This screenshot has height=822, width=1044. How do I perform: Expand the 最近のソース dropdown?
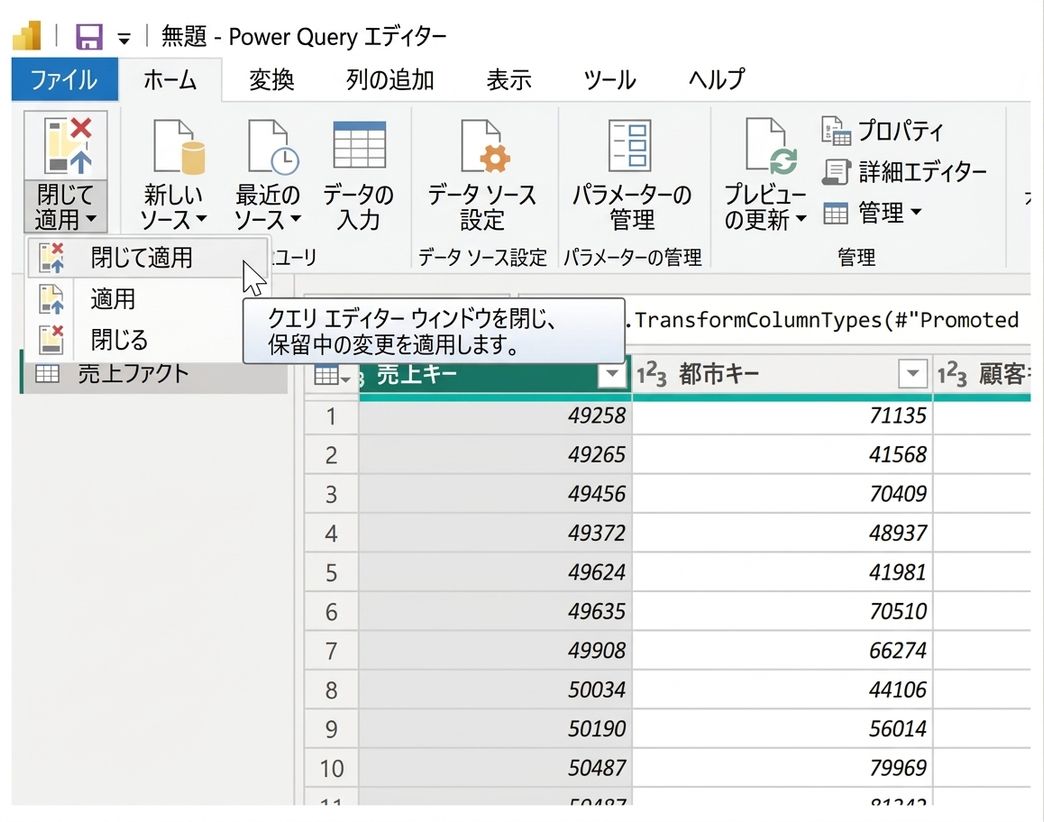tap(296, 218)
